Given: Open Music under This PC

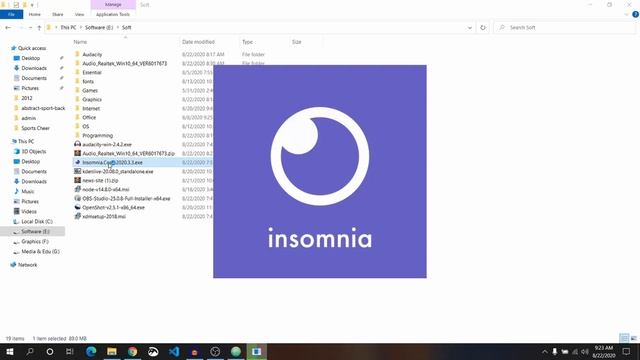Looking at the screenshot, I should [x=28, y=191].
